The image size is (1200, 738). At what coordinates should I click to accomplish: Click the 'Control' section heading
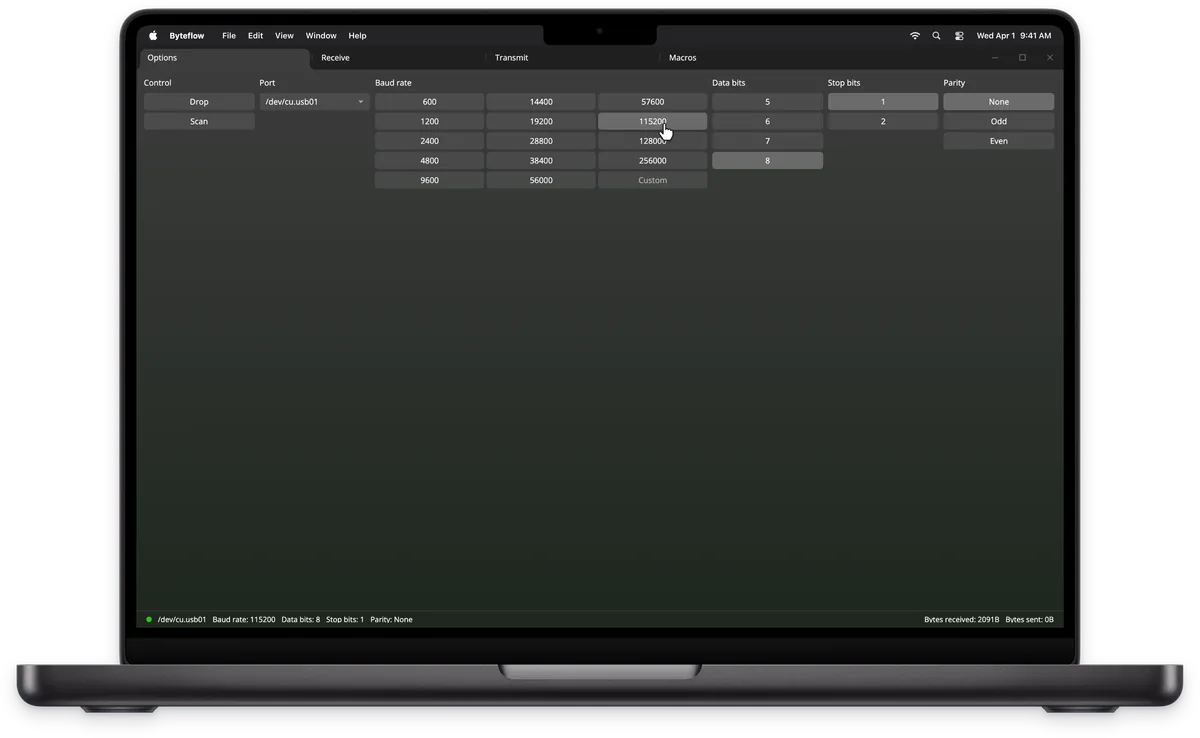[158, 83]
